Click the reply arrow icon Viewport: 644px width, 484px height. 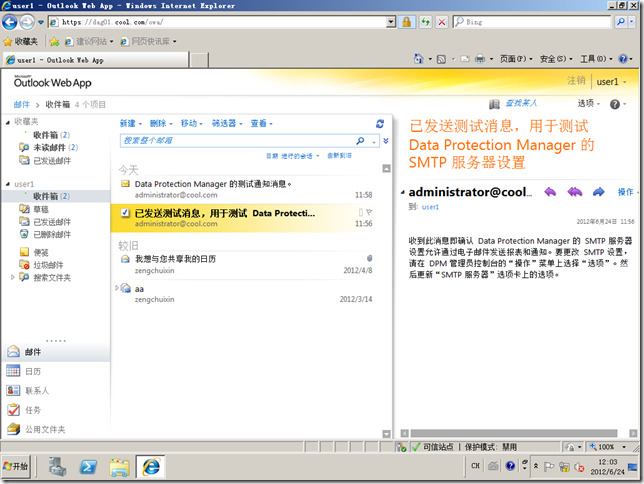pos(550,191)
